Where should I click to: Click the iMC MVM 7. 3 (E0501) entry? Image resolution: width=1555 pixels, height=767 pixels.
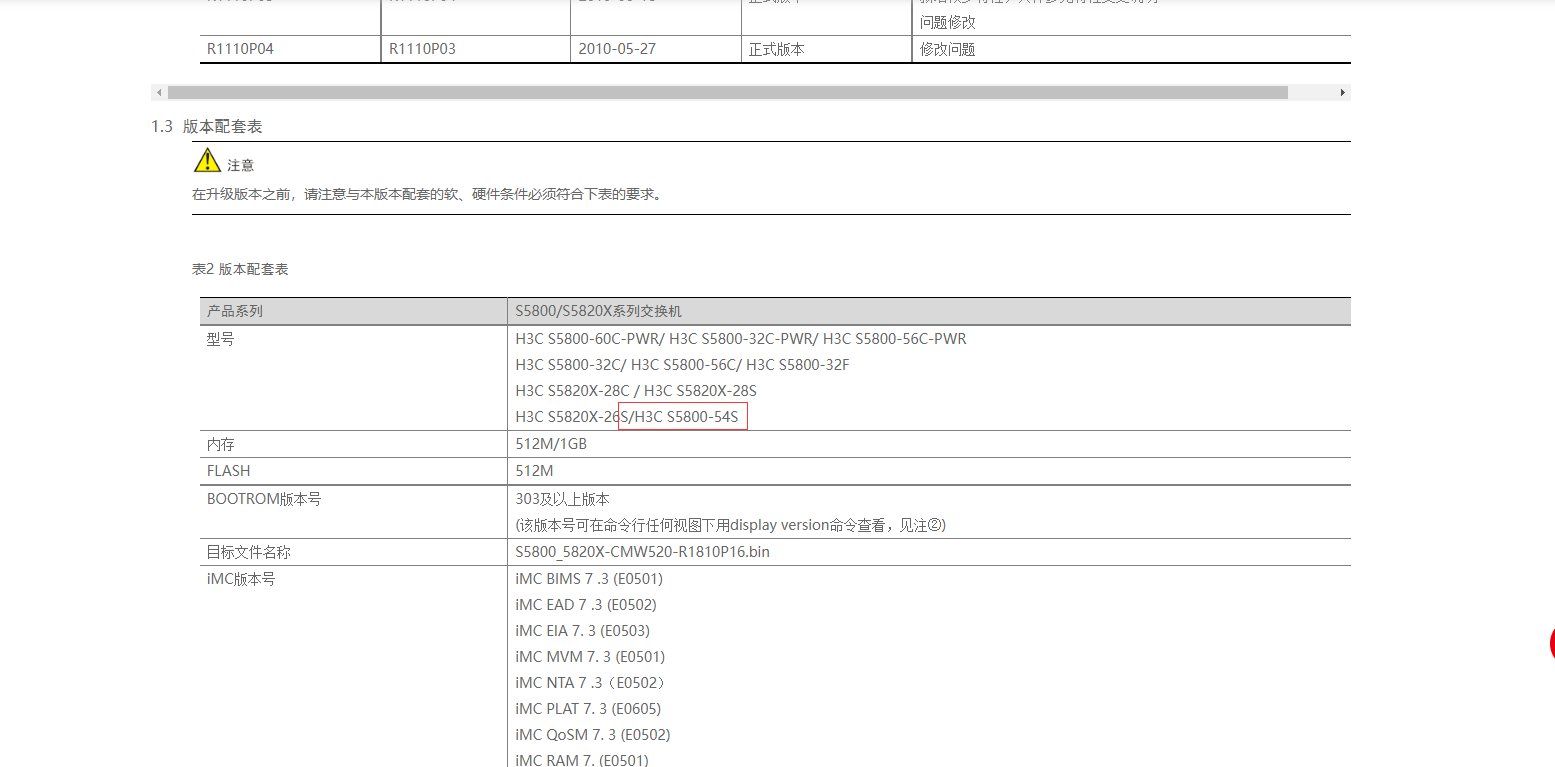[x=590, y=657]
